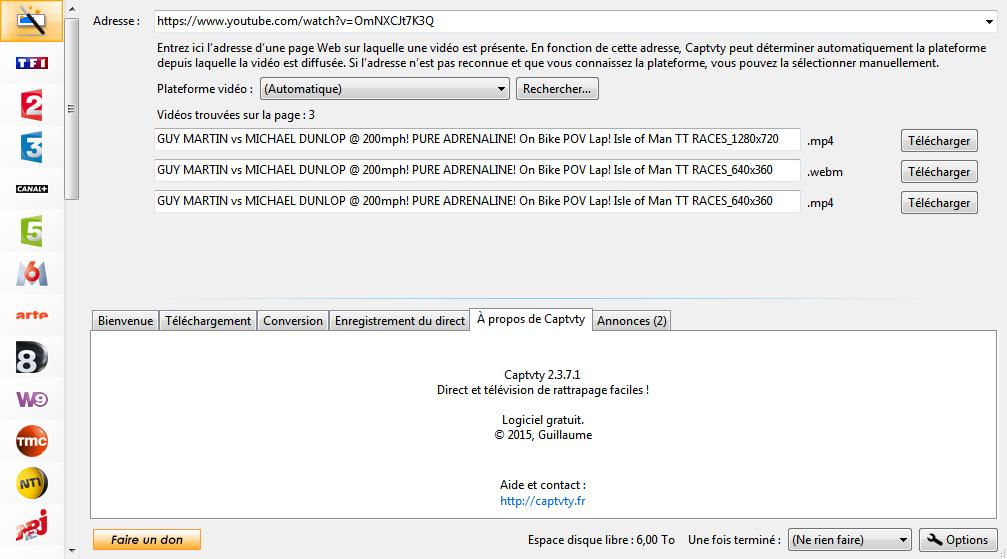Download the 1280x720 .mp4 video
1007x559 pixels.
(x=939, y=141)
